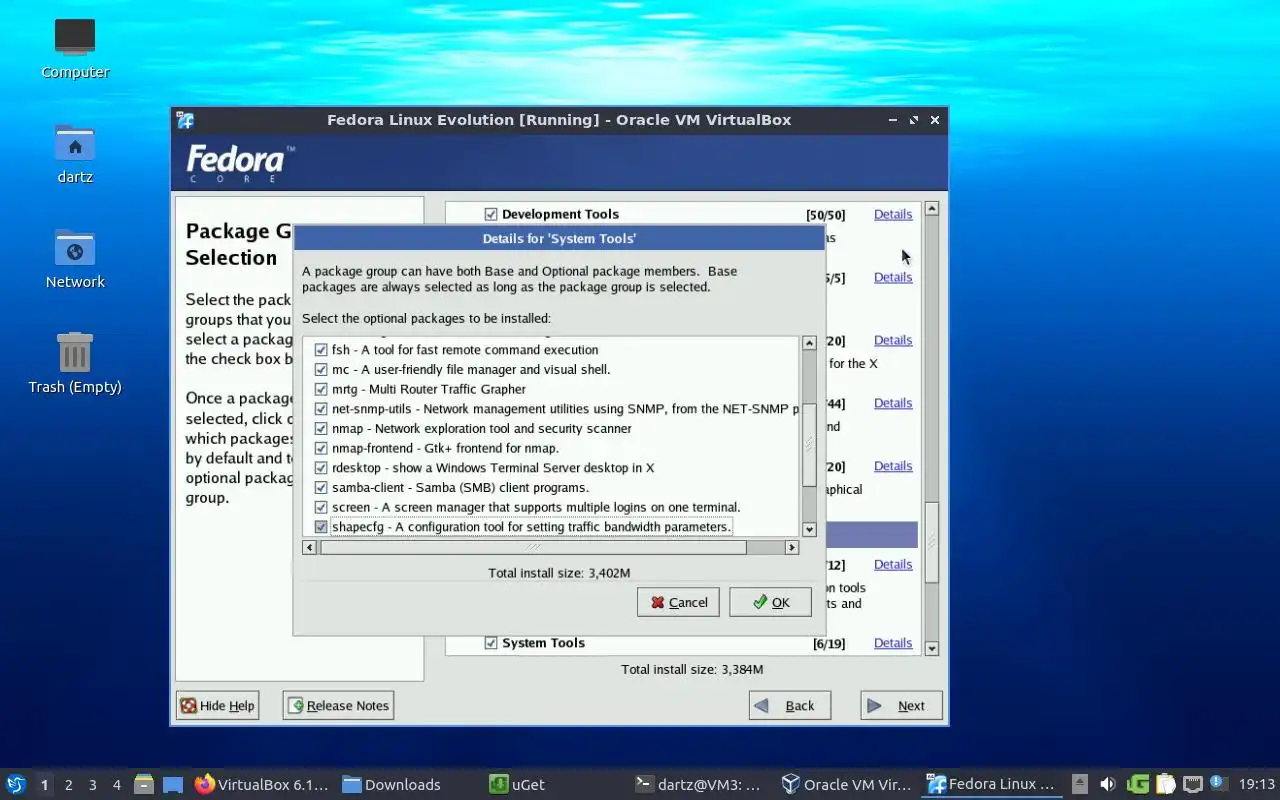Click up arrow of main package group scrollbar
1280x800 pixels.
point(932,209)
